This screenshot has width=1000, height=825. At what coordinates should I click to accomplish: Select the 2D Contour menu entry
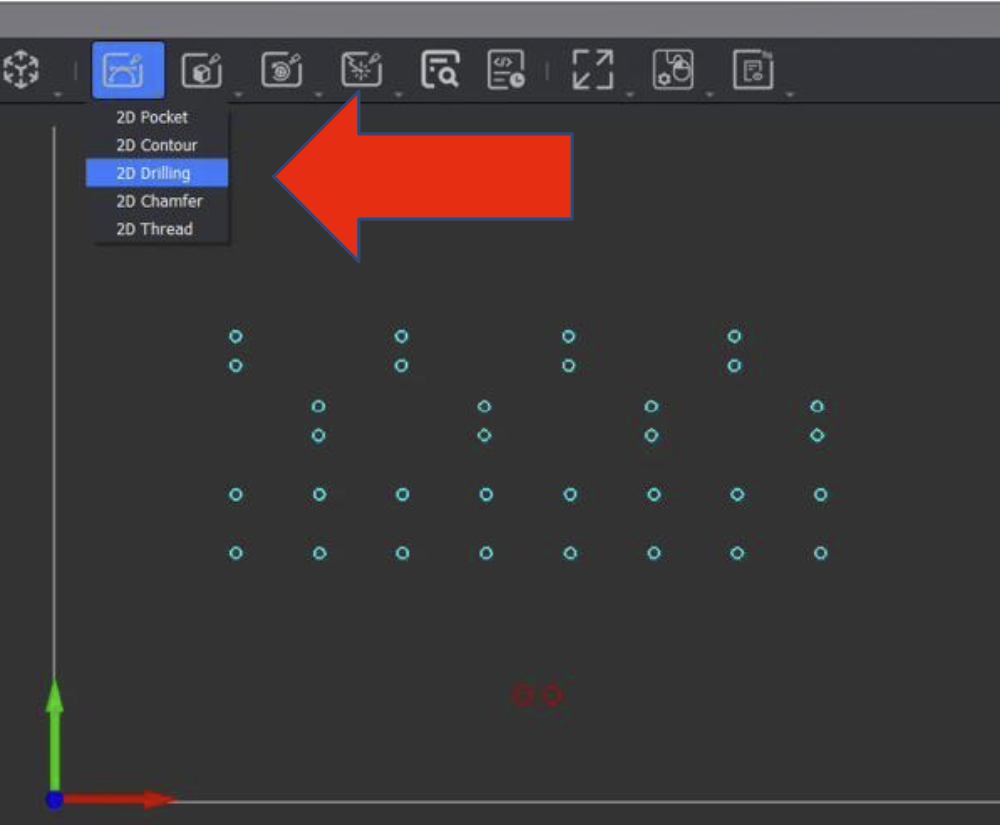[x=157, y=145]
